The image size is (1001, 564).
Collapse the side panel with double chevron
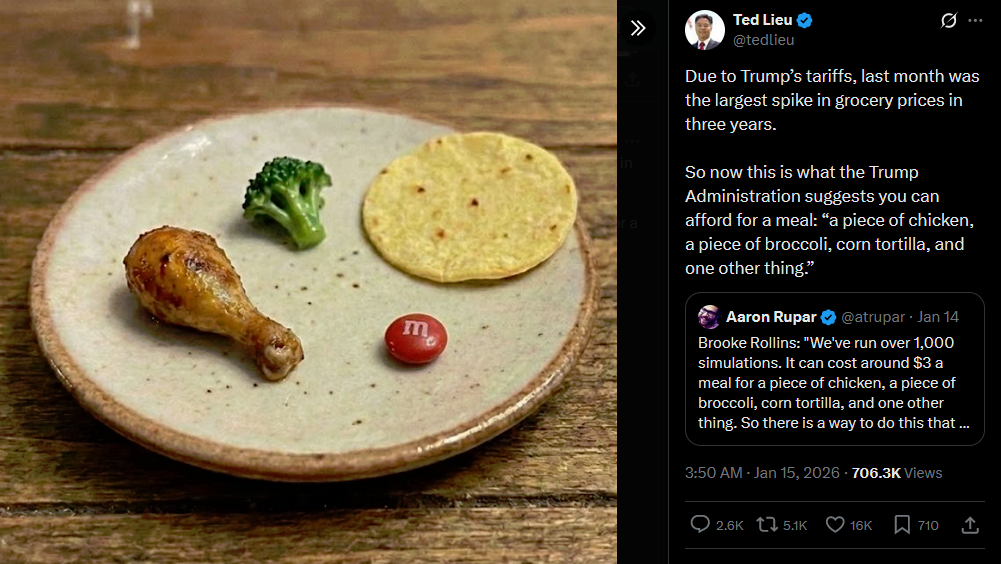coord(638,28)
